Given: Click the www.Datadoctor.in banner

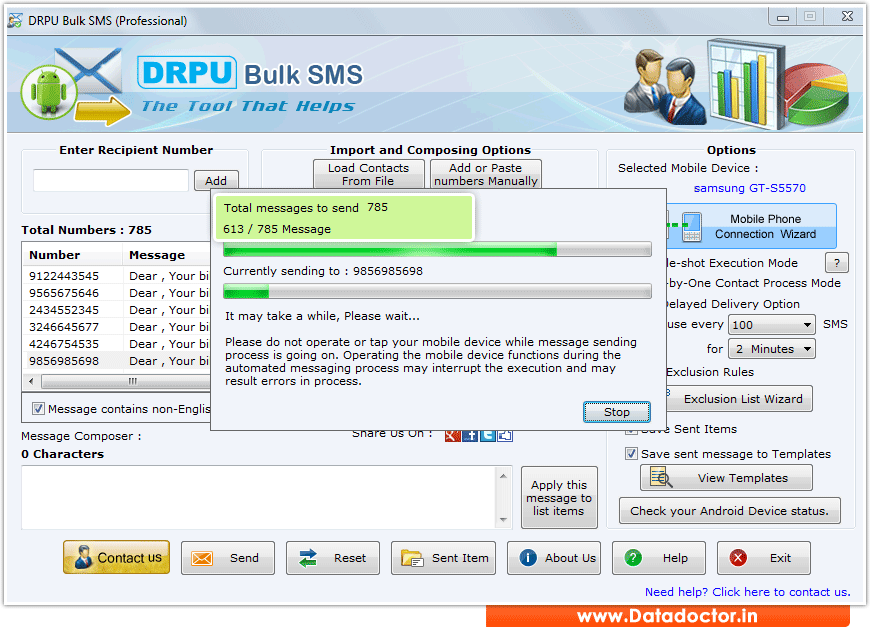Looking at the screenshot, I should [x=667, y=616].
